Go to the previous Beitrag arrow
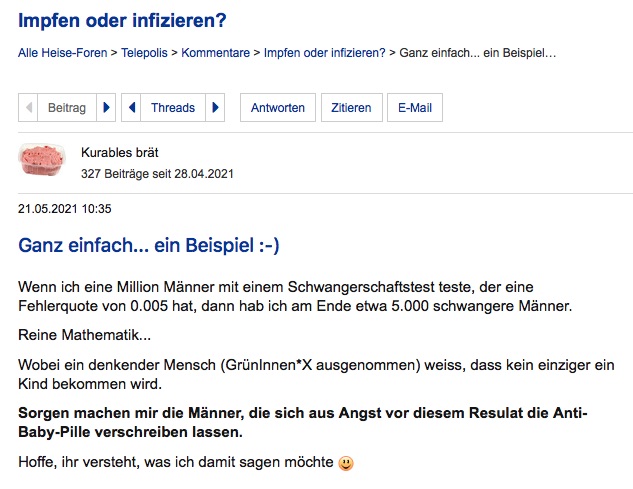633x489 pixels. click(29, 108)
